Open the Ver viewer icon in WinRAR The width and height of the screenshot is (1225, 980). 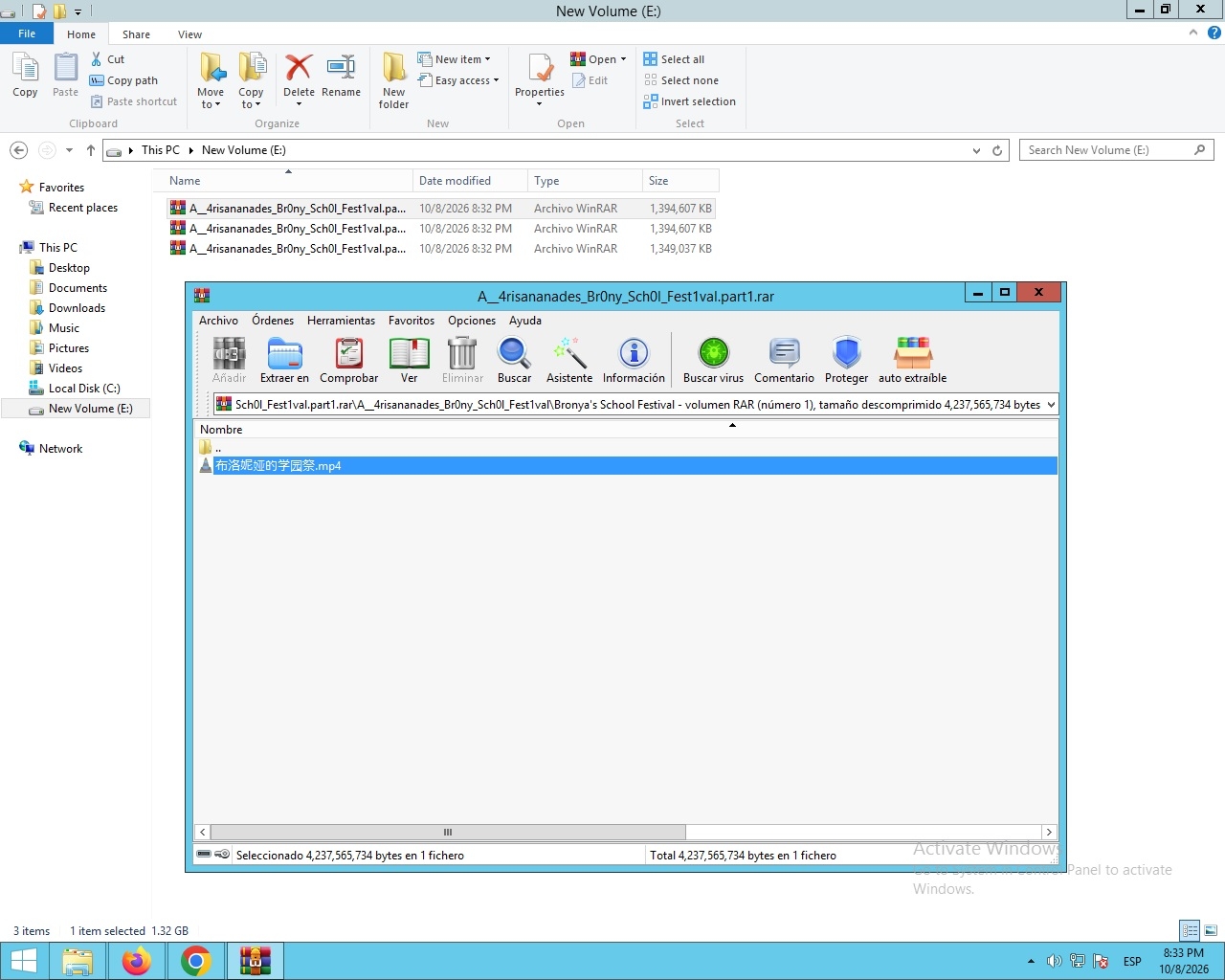point(409,360)
